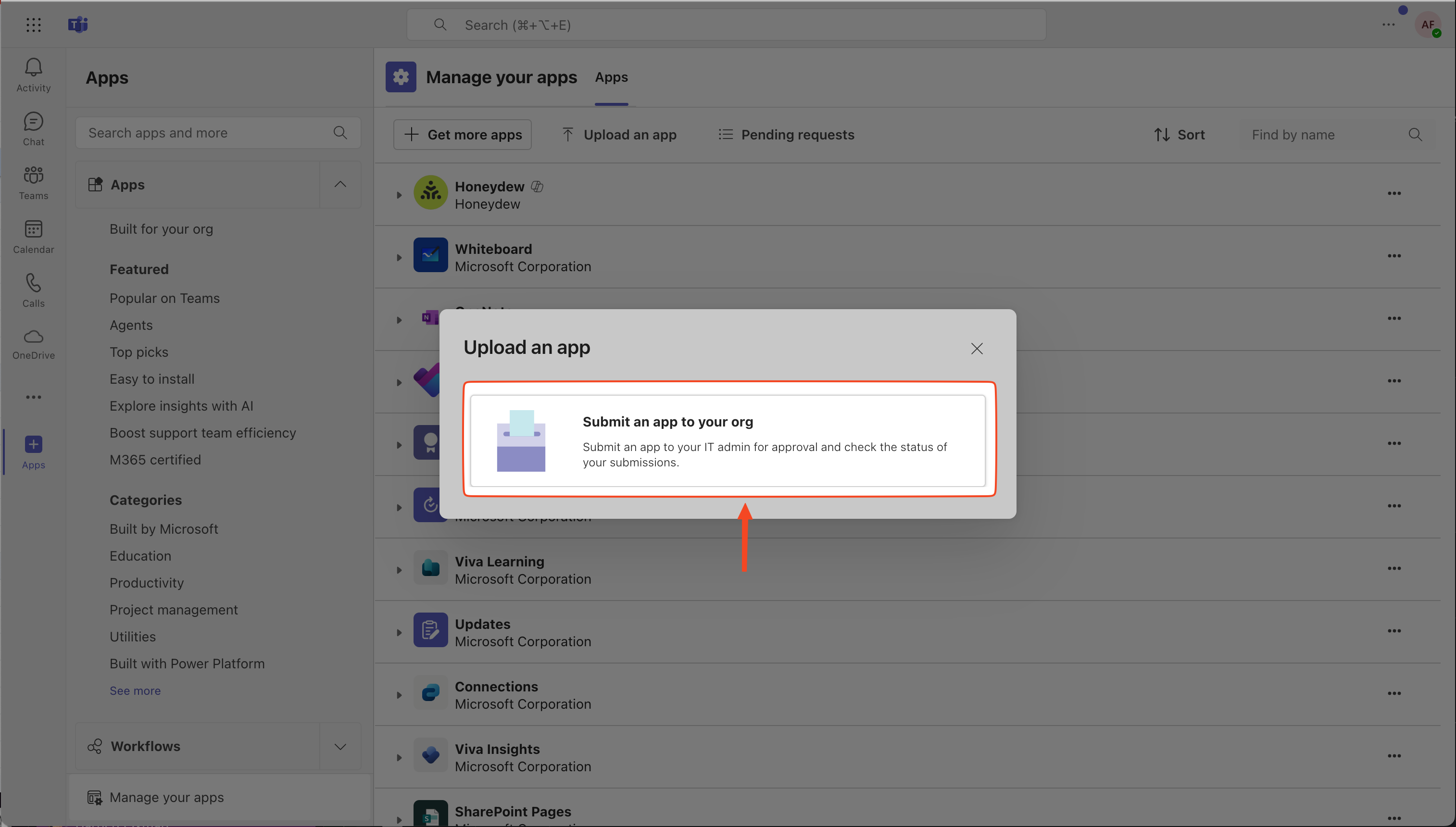
Task: Click the app launcher grid icon
Action: (x=34, y=25)
